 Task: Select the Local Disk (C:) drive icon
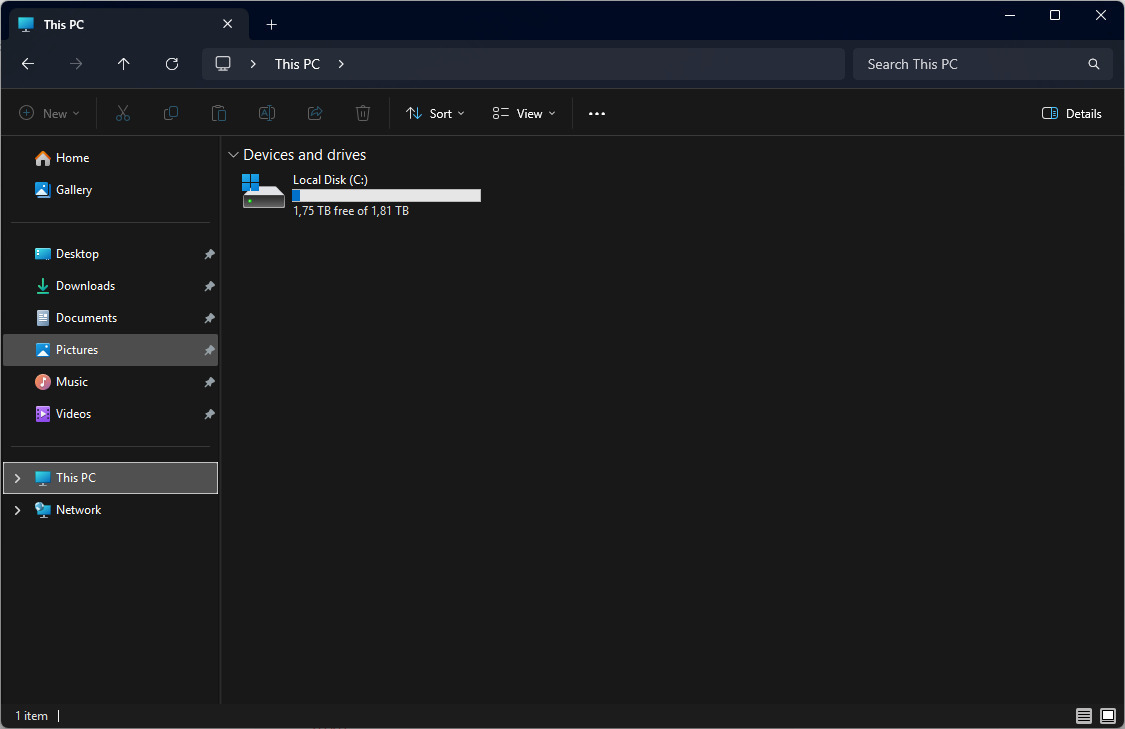pyautogui.click(x=263, y=191)
